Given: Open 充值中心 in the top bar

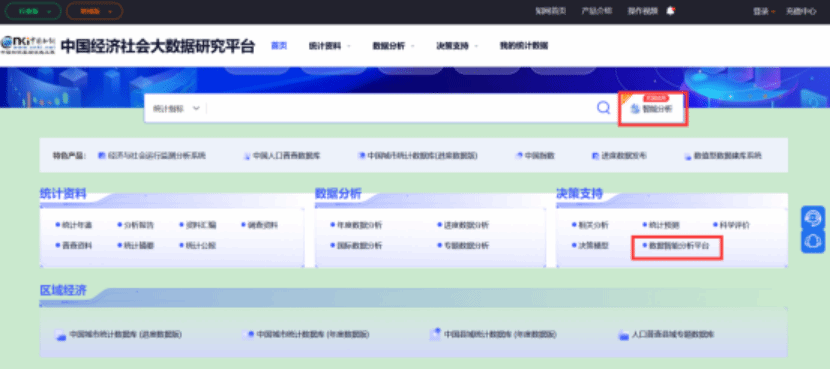Looking at the screenshot, I should pyautogui.click(x=801, y=11).
